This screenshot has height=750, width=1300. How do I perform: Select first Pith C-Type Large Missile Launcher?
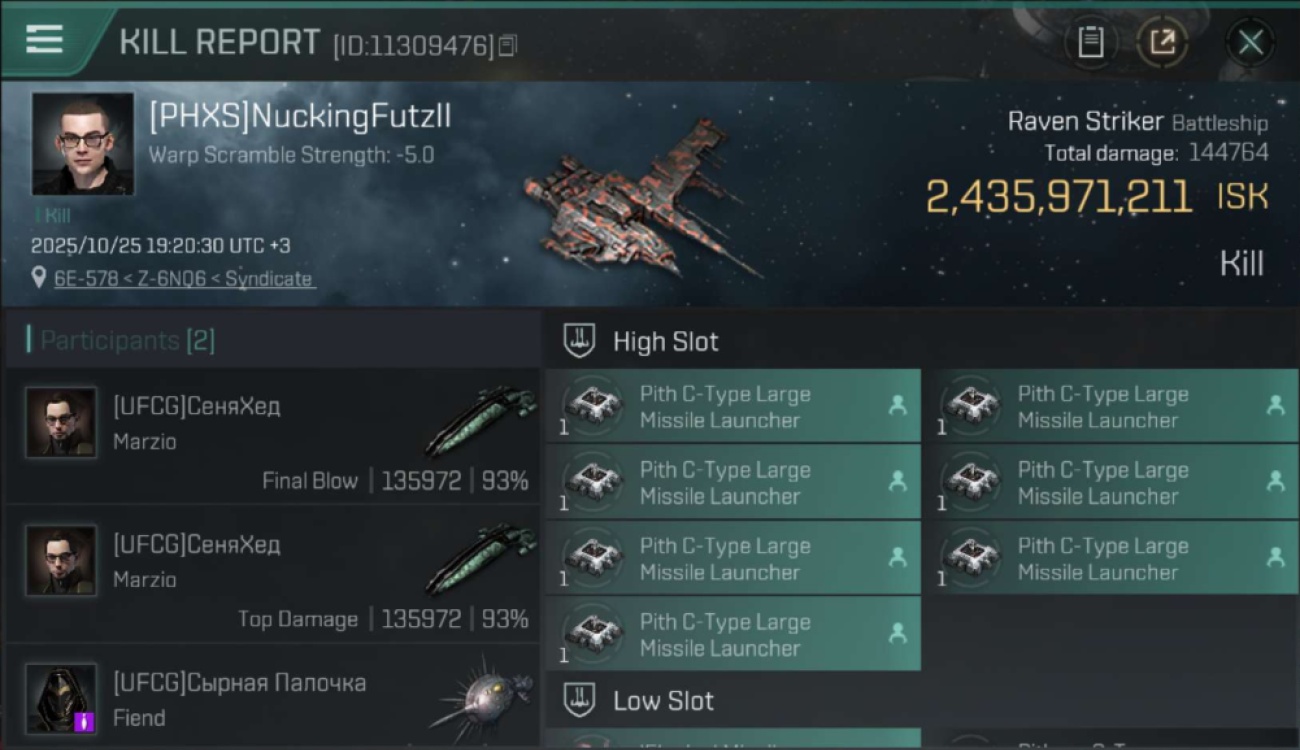point(732,406)
